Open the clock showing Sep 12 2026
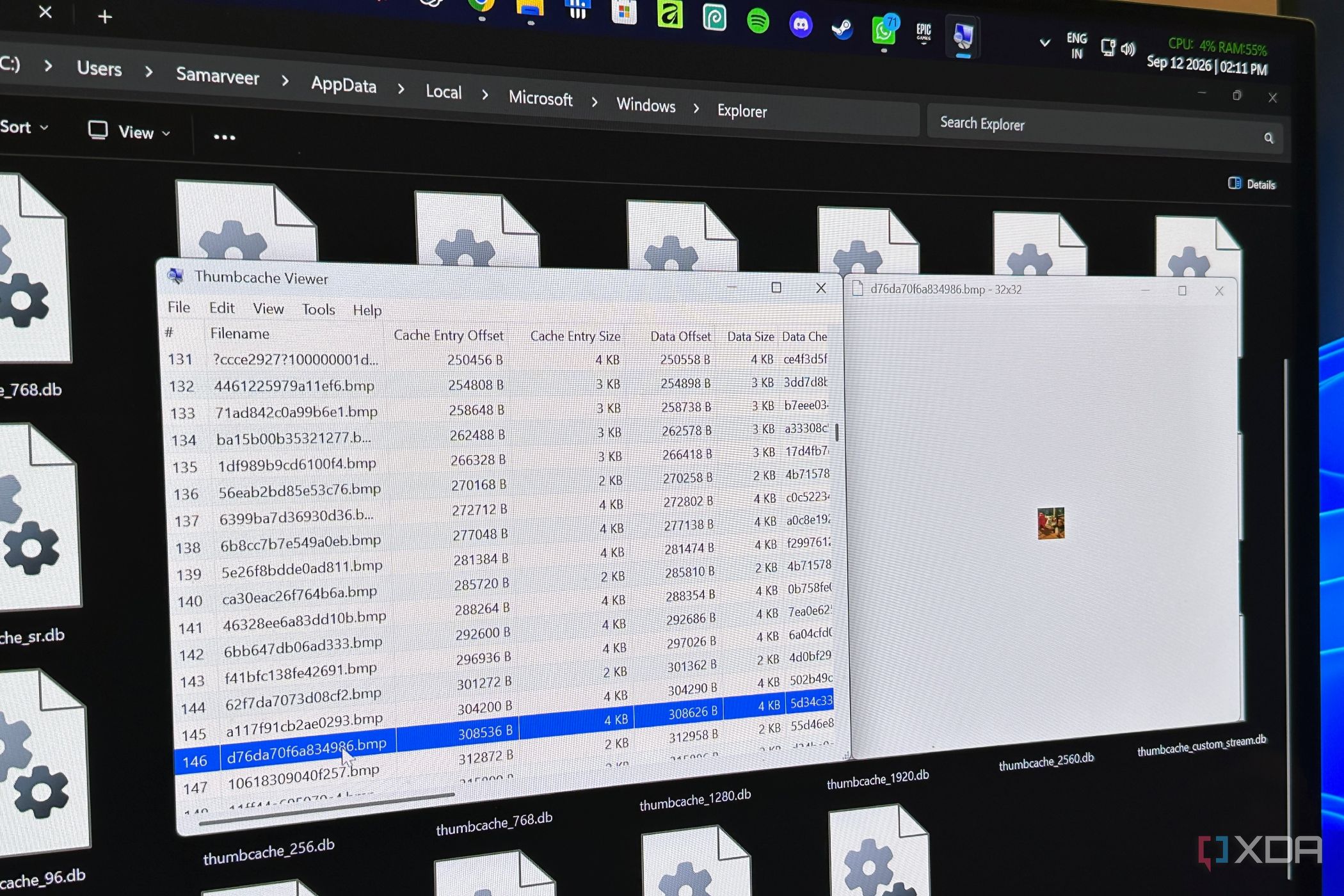This screenshot has height=896, width=1344. click(x=1207, y=65)
